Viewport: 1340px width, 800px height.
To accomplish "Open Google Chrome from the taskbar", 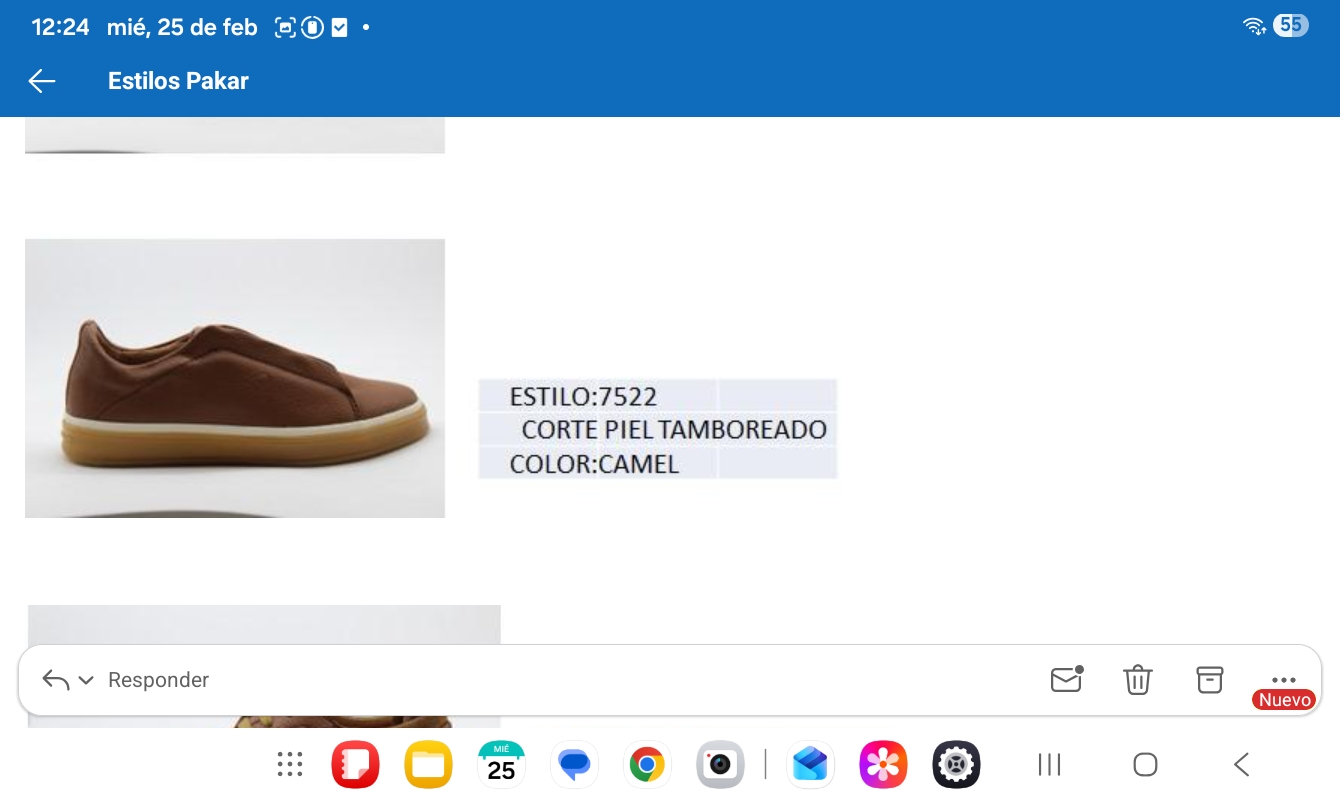I will click(x=647, y=765).
